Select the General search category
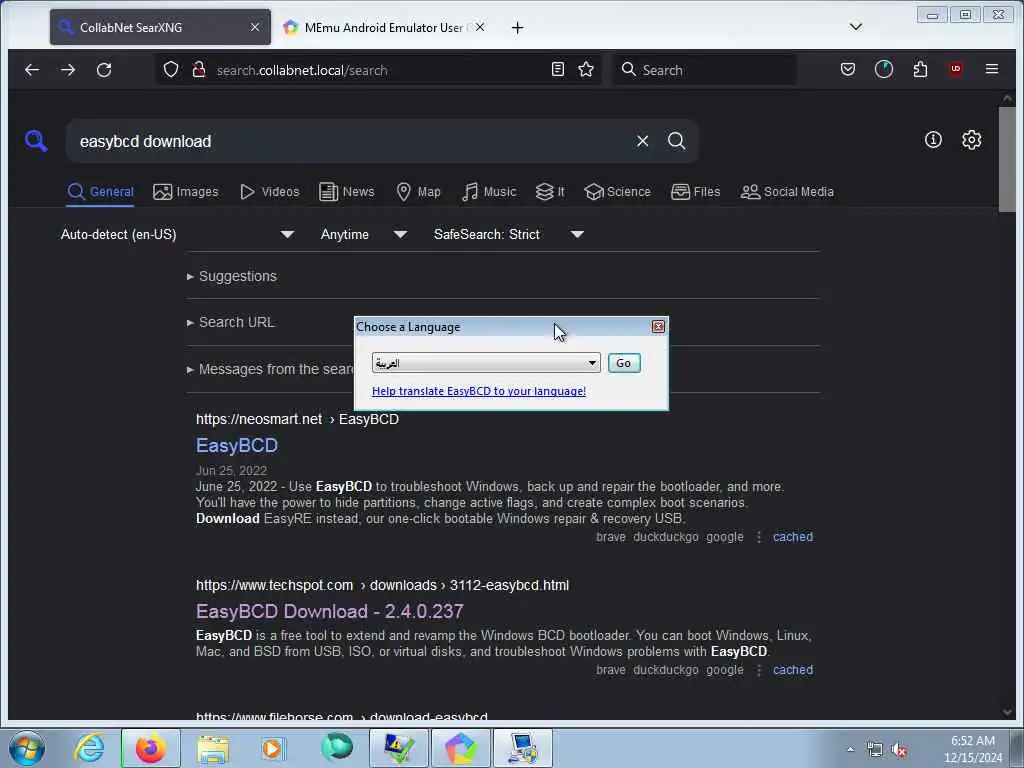 pyautogui.click(x=101, y=192)
